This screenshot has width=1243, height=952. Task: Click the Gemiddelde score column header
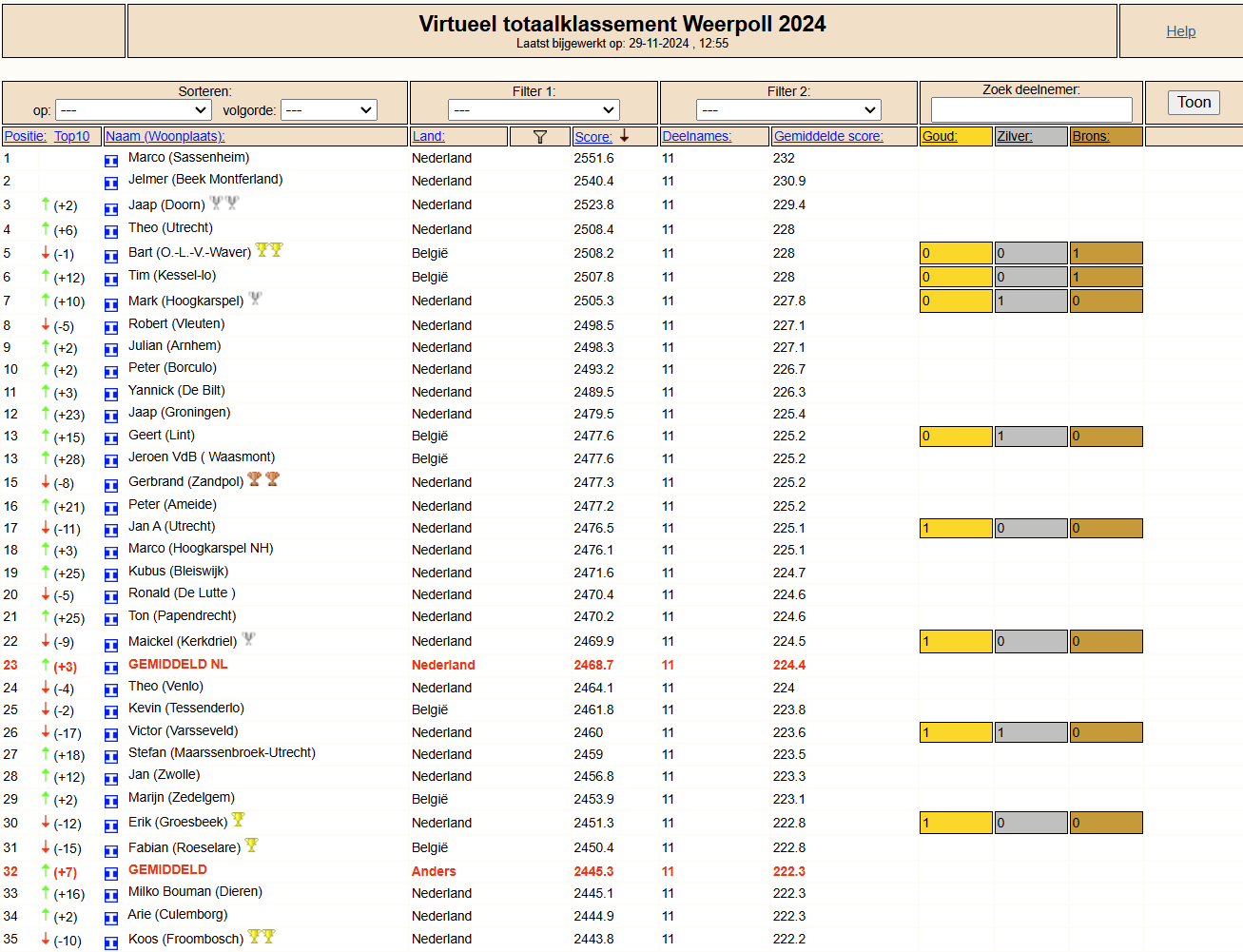(x=828, y=136)
